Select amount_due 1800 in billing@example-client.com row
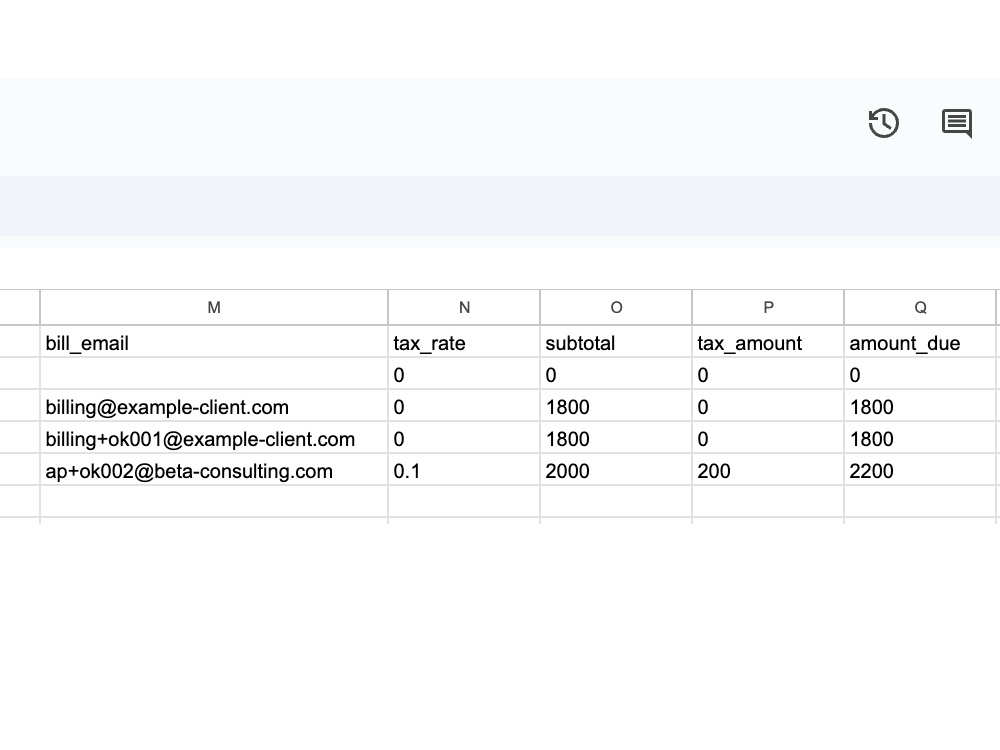Viewport: 1000px width, 750px height. (920, 406)
